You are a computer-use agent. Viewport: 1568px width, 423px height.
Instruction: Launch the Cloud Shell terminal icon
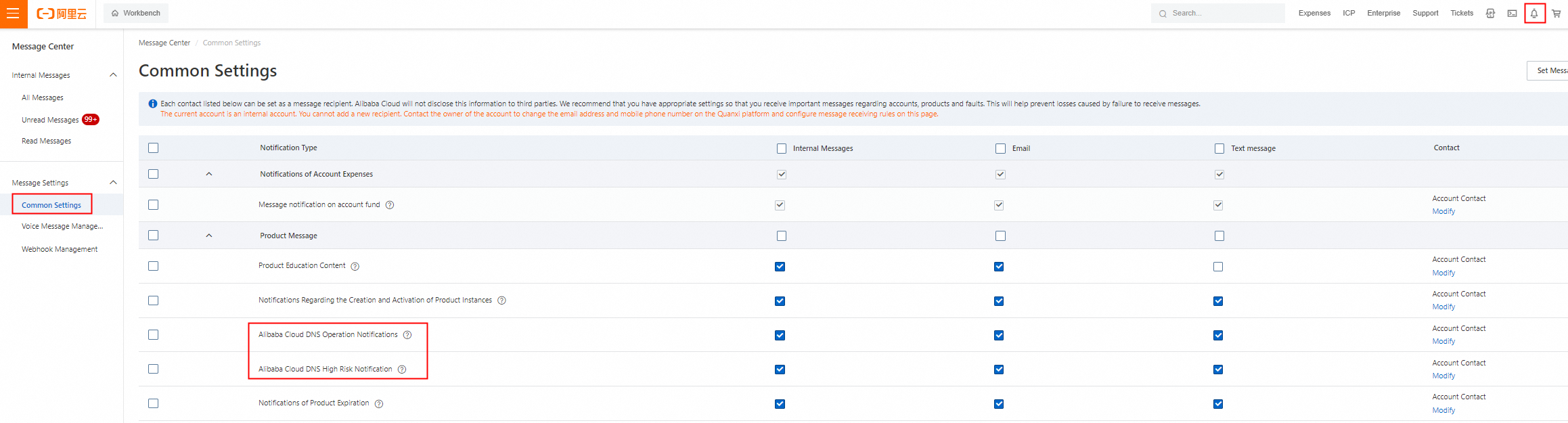coord(1512,14)
